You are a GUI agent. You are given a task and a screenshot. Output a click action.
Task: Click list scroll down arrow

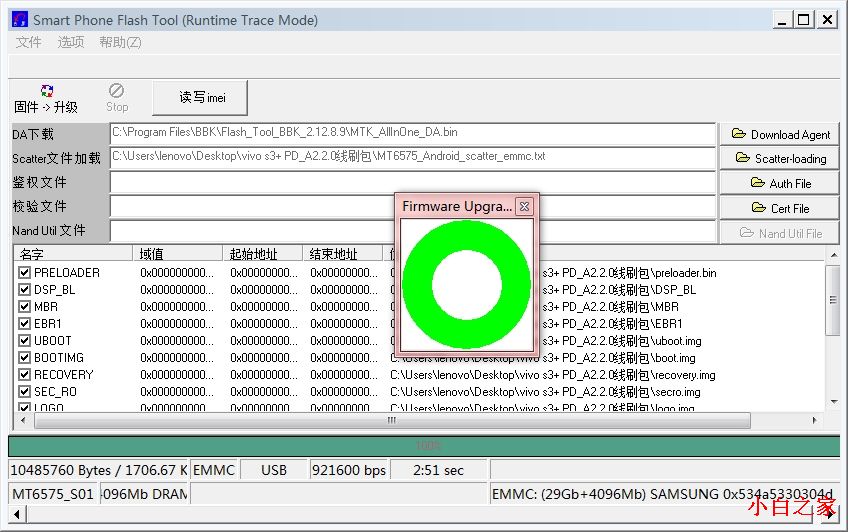click(x=833, y=402)
